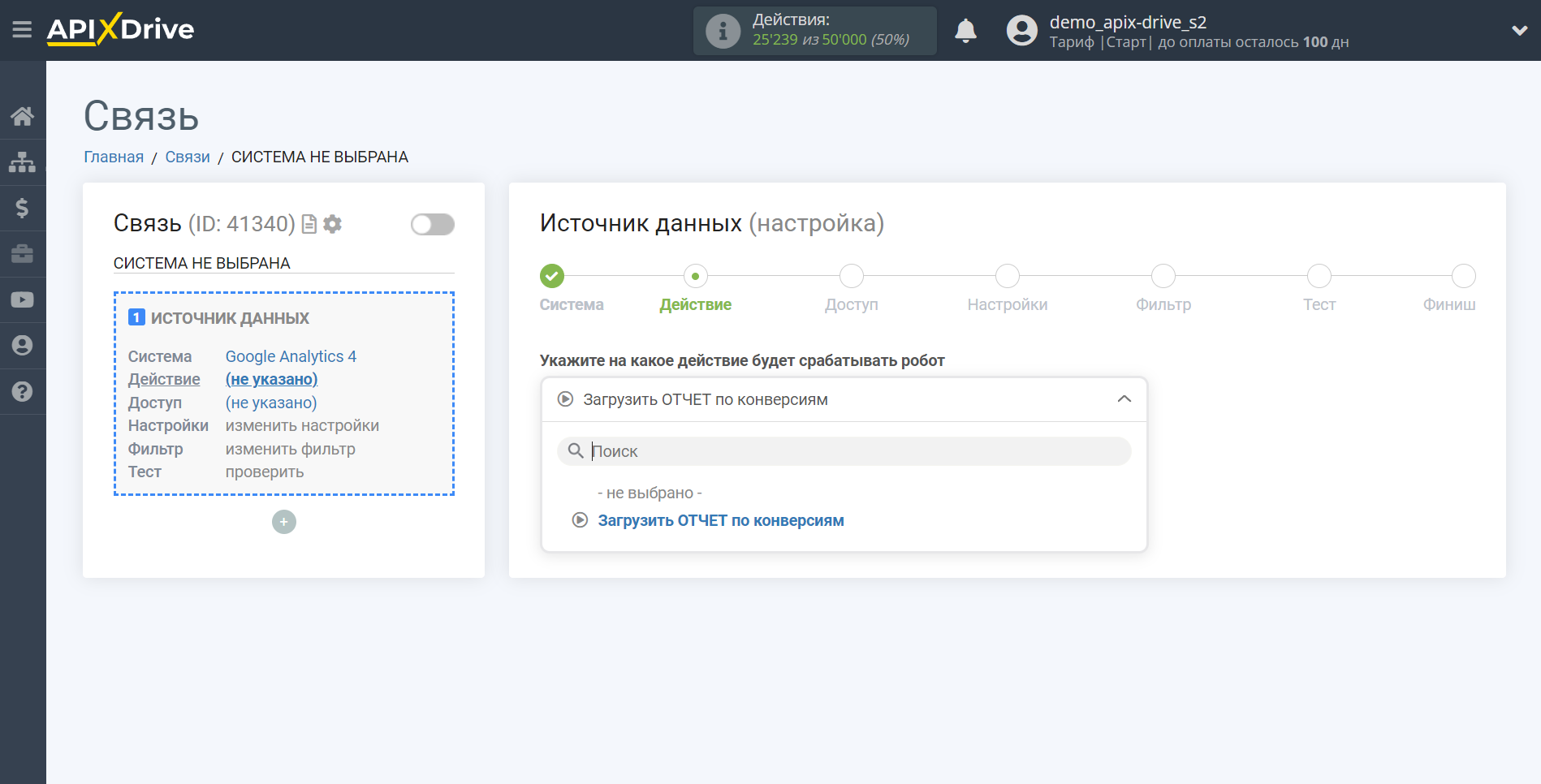Choose Загрузить ОТЧЕТ по конверсиям option
The image size is (1541, 784).
tap(721, 520)
